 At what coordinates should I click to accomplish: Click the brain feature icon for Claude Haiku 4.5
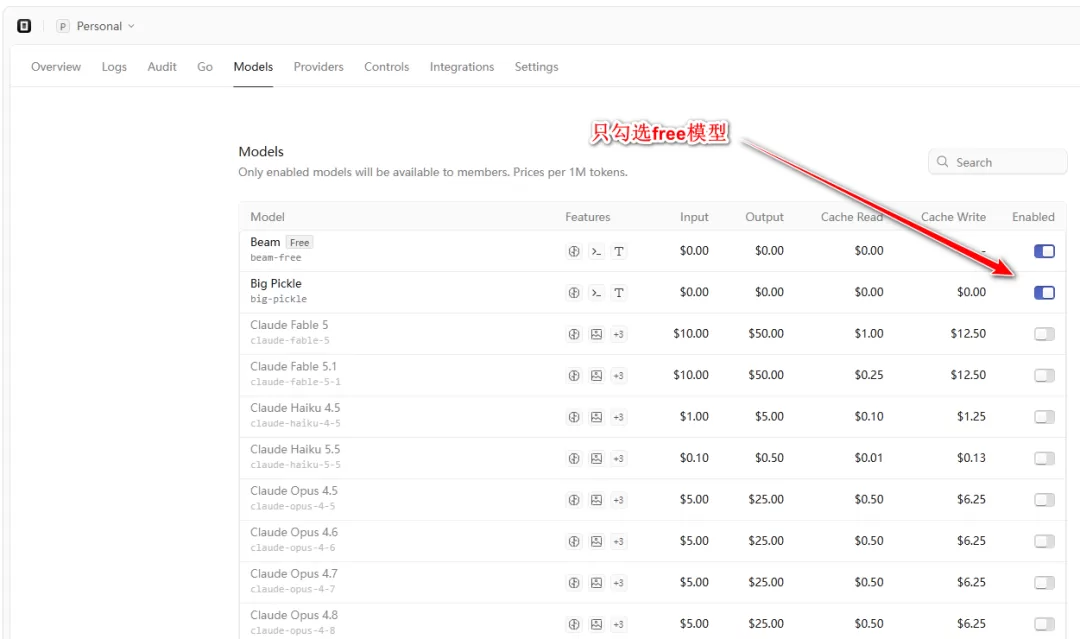pos(574,417)
